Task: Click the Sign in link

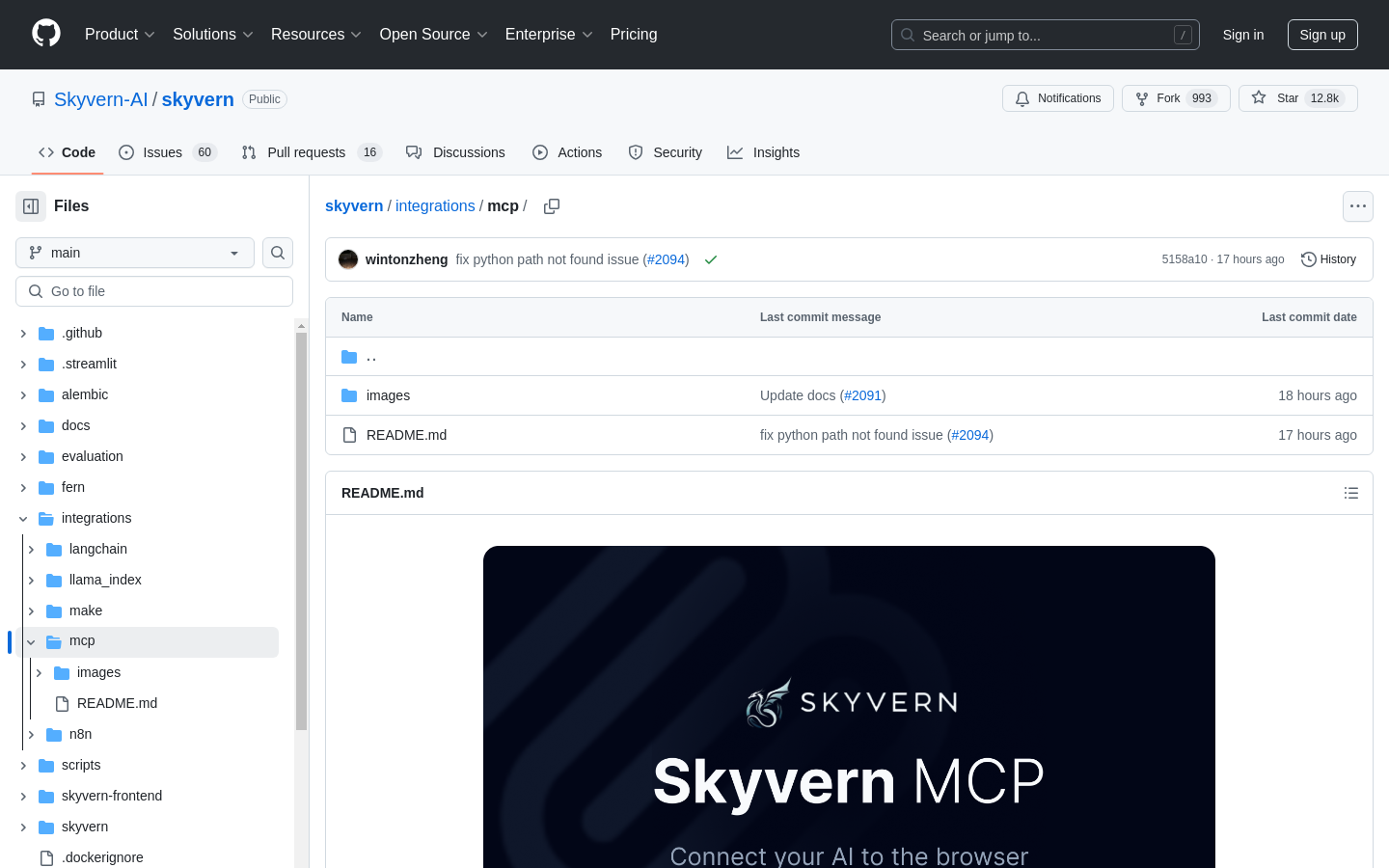Action: 1243,35
